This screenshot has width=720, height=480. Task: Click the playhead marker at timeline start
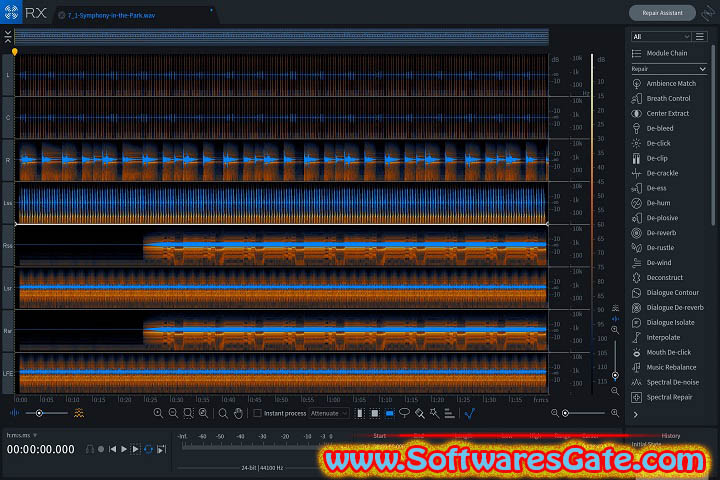pos(15,52)
